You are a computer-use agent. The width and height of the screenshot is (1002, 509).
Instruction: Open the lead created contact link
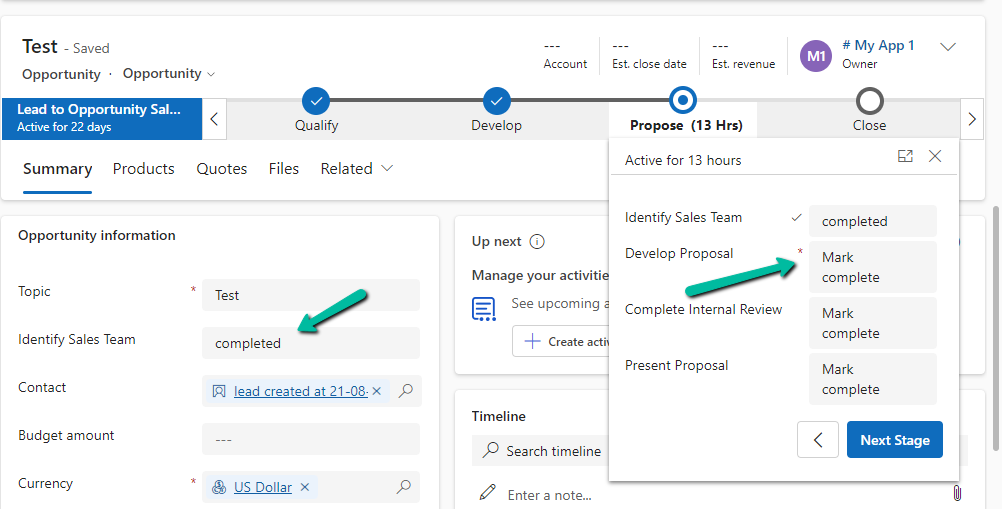[300, 391]
